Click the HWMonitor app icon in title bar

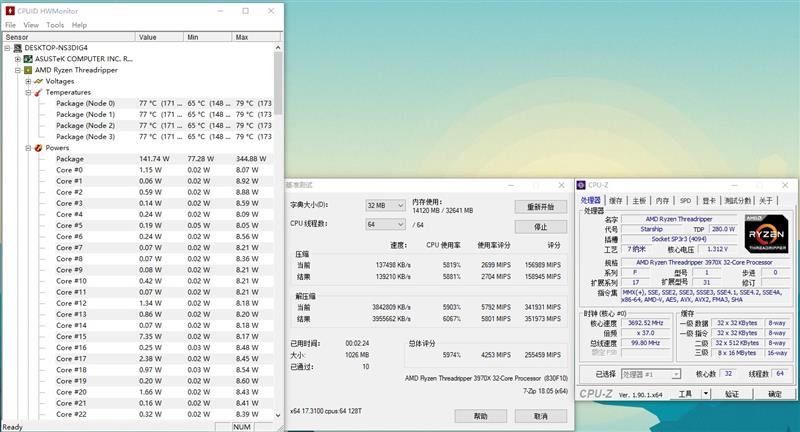(x=10, y=10)
